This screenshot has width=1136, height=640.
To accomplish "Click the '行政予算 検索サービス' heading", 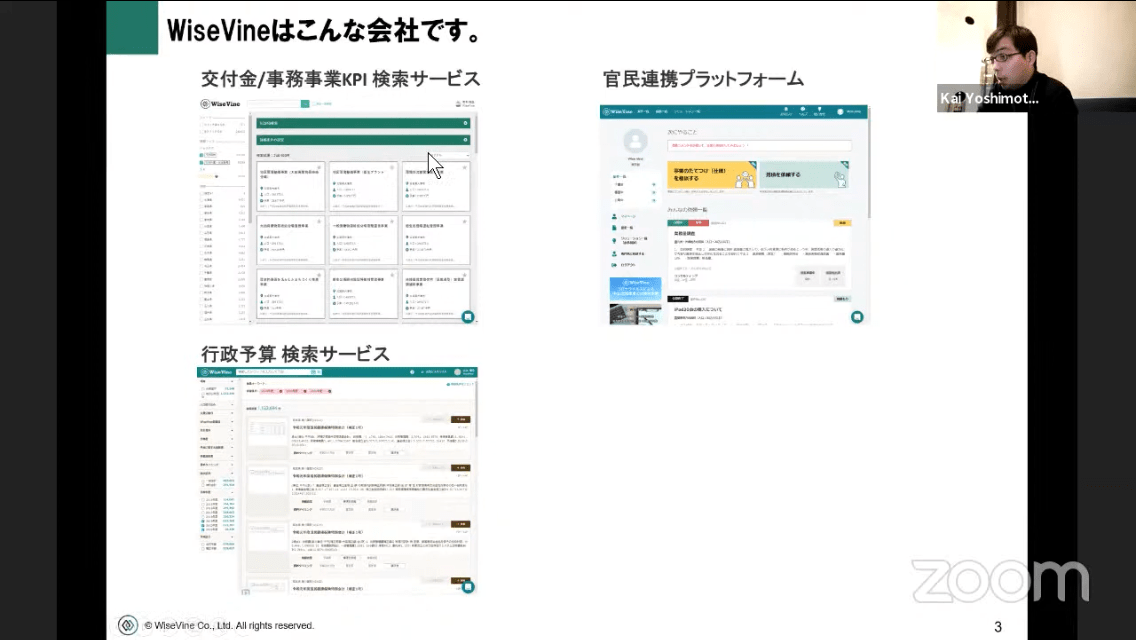I will click(x=295, y=354).
